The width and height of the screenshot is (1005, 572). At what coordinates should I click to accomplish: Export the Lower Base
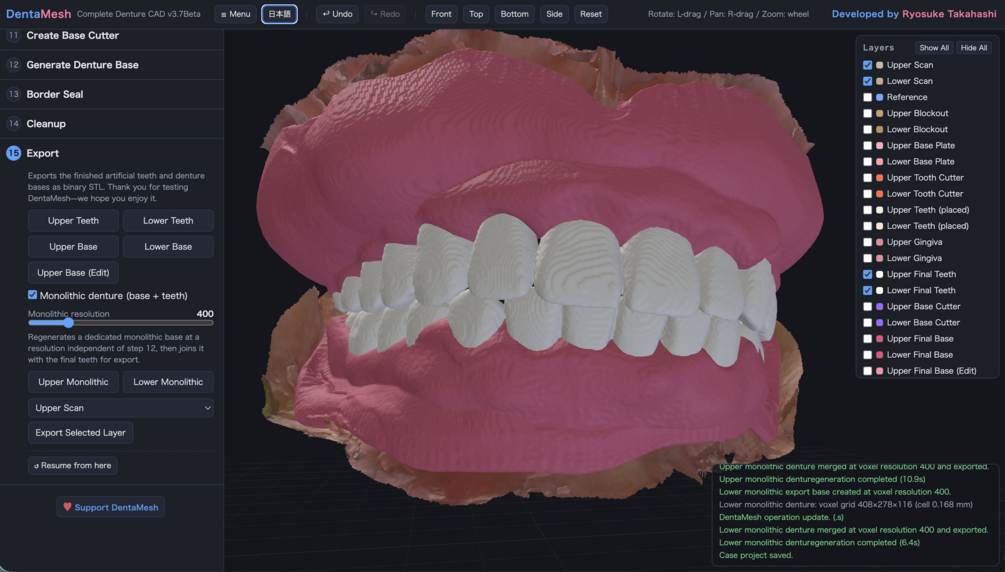coord(168,247)
